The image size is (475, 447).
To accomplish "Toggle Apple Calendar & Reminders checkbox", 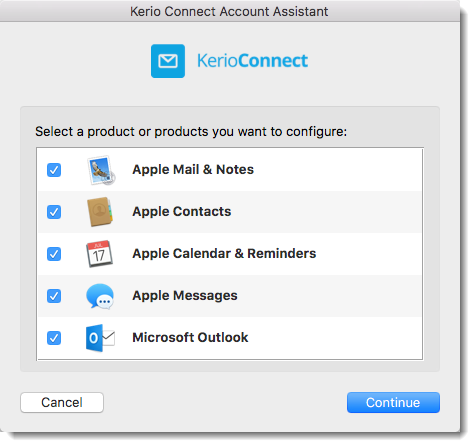I will [x=54, y=254].
